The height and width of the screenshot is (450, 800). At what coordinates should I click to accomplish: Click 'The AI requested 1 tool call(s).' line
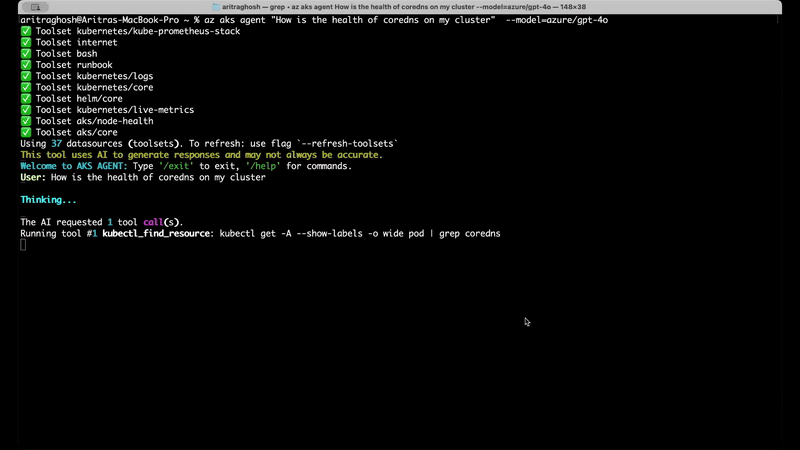pyautogui.click(x=102, y=222)
